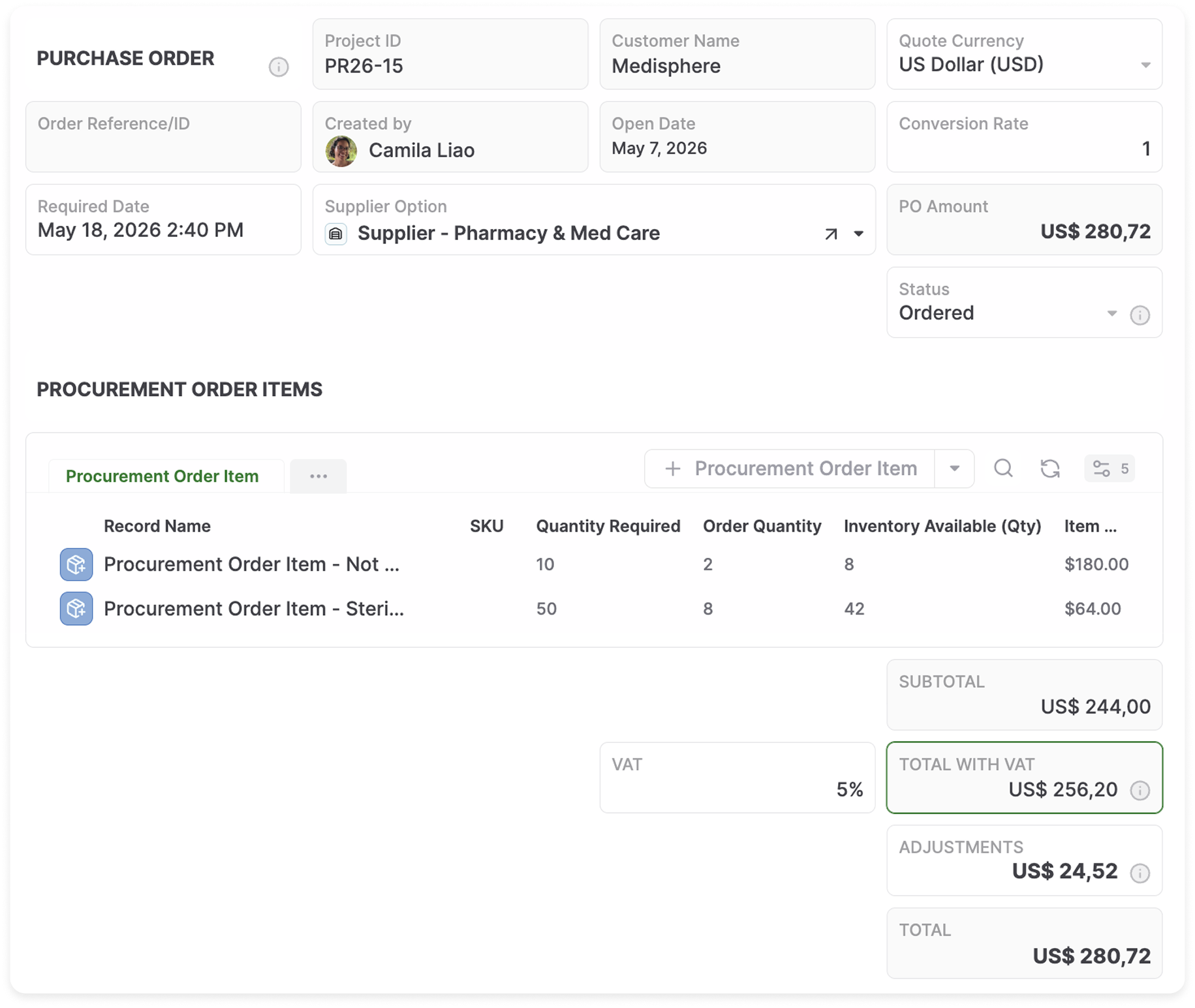Click the PO Amount value US$ 280,72

1096,232
